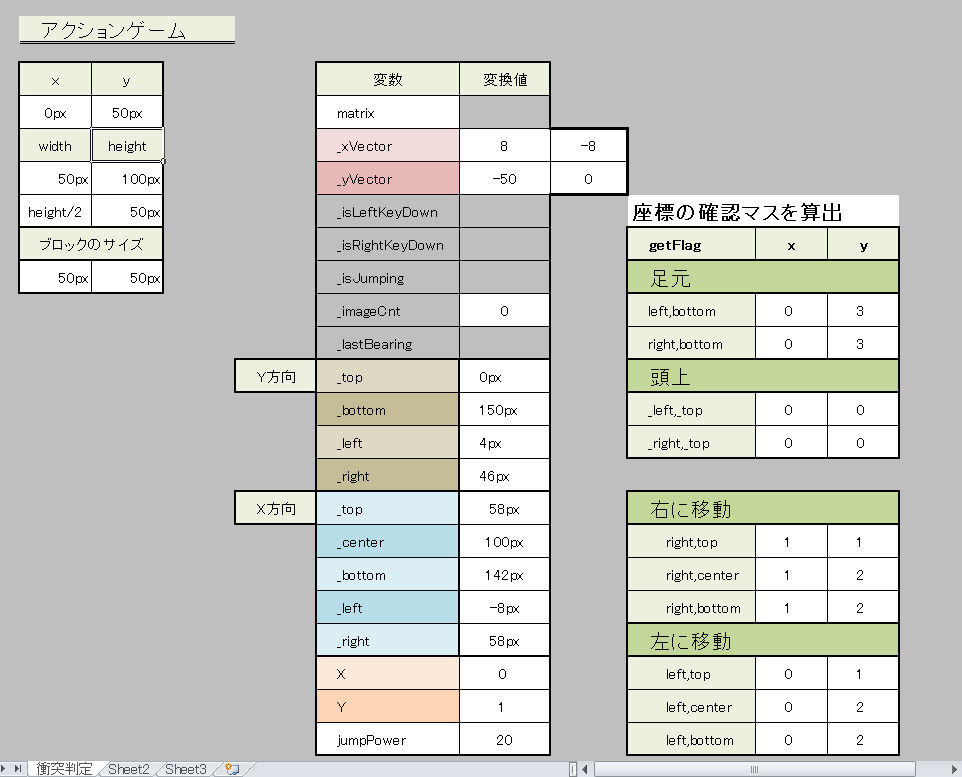Select the ブロックのサイズ label cell
962x777 pixels.
pyautogui.click(x=91, y=245)
